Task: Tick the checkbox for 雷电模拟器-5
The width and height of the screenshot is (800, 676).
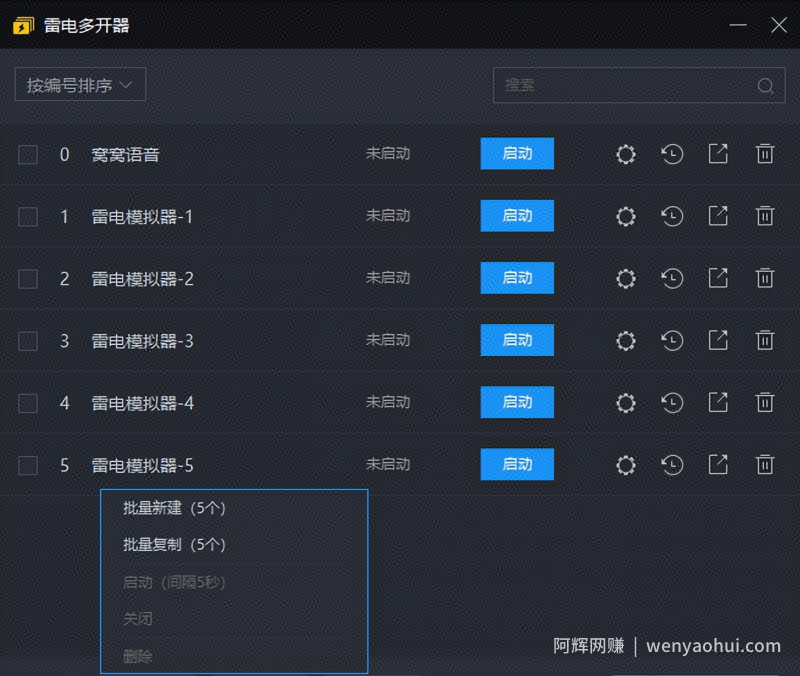Action: 28,466
